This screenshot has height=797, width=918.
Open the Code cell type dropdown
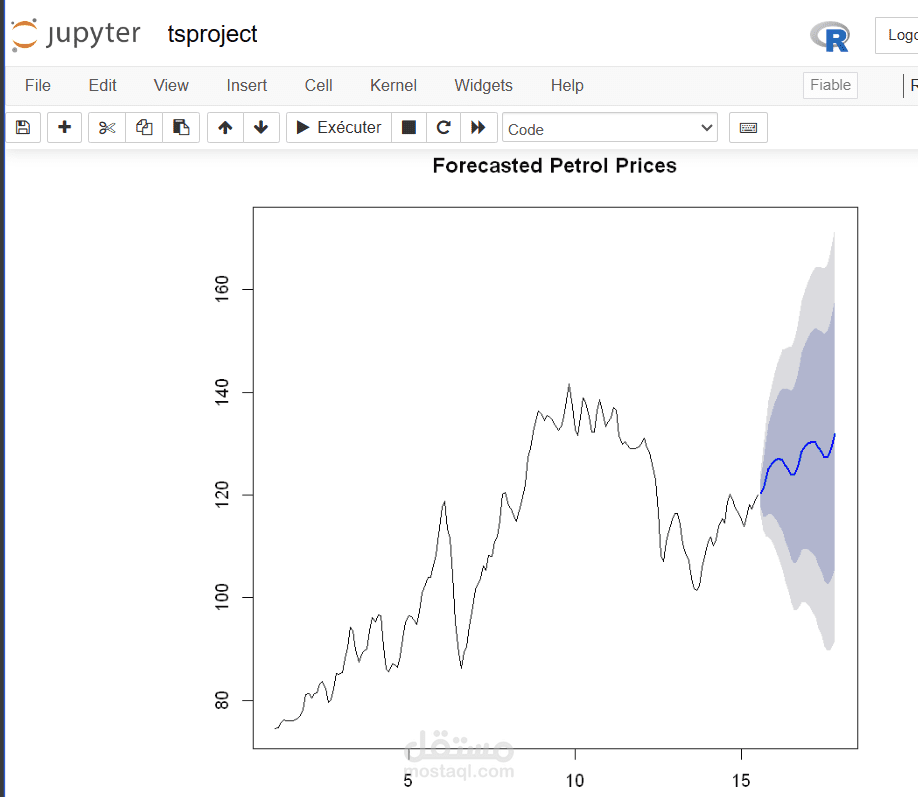coord(610,128)
